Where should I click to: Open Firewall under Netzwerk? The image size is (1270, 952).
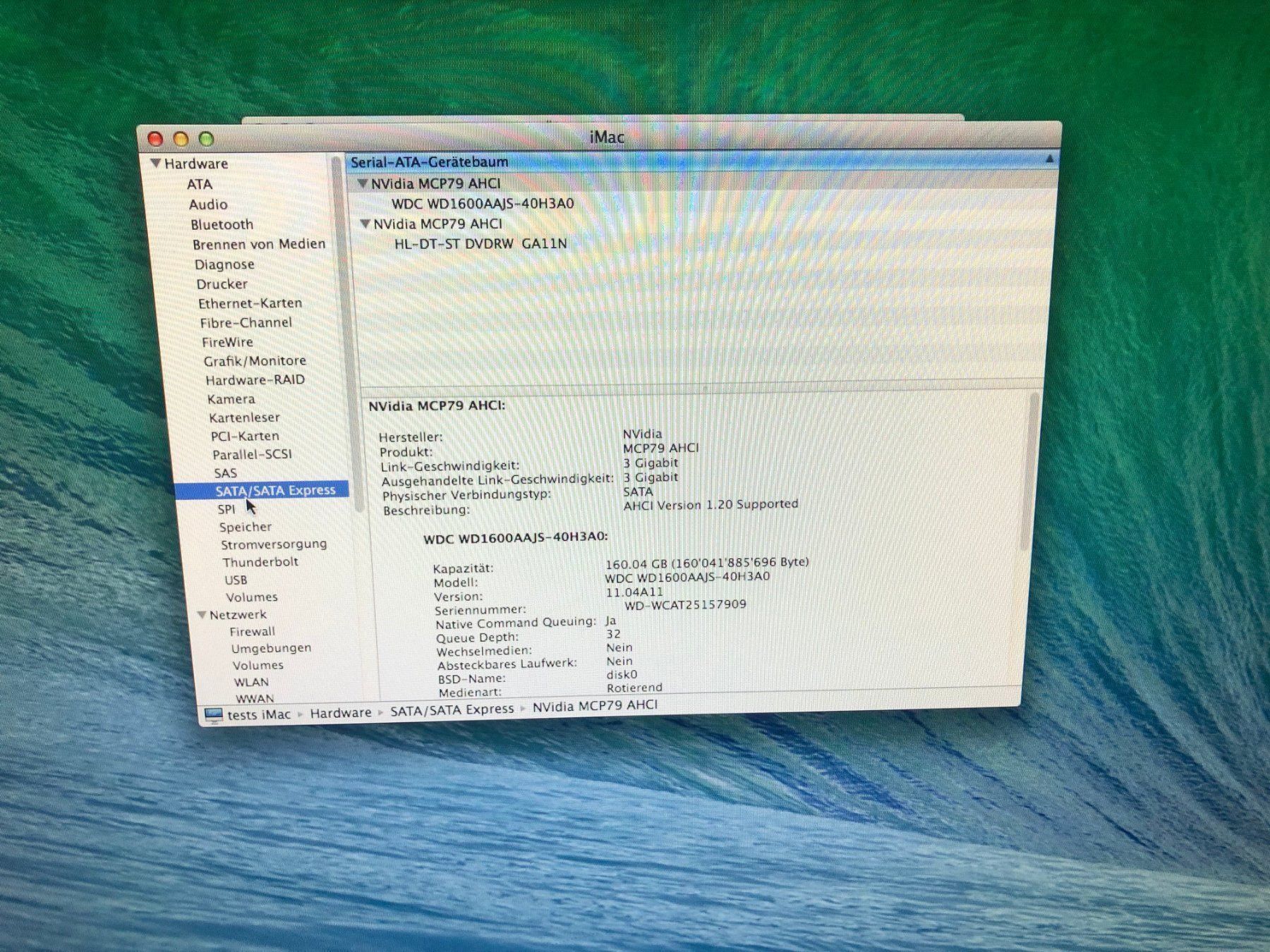252,631
